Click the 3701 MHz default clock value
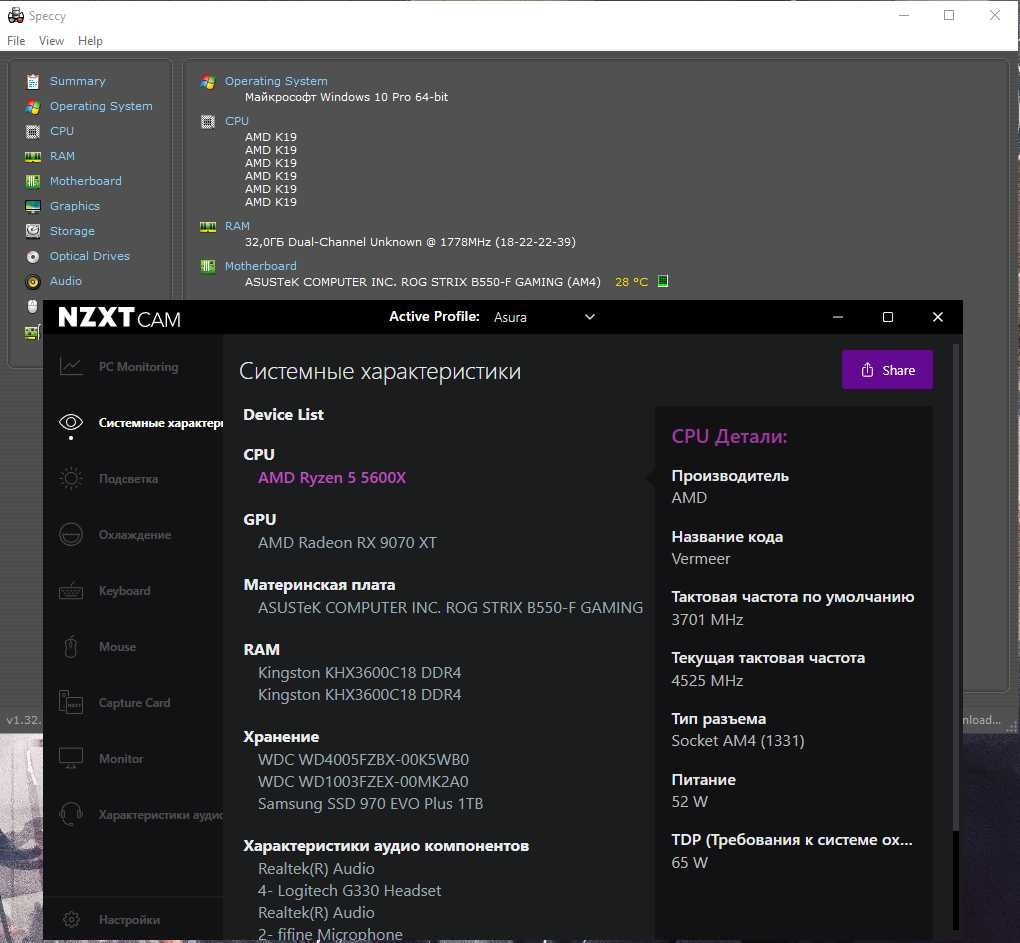 tap(707, 620)
